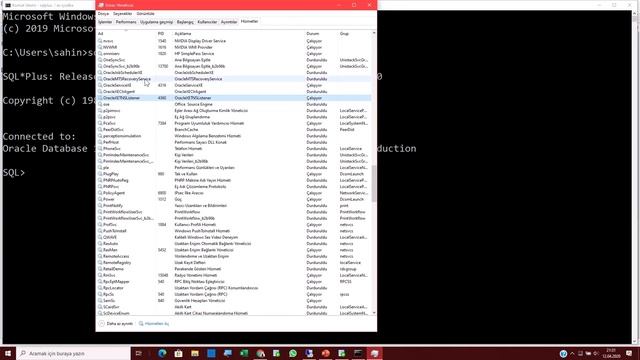The image size is (640, 360).
Task: Click the taskbar search box Aramak için buraya yazın
Action: coord(73,353)
